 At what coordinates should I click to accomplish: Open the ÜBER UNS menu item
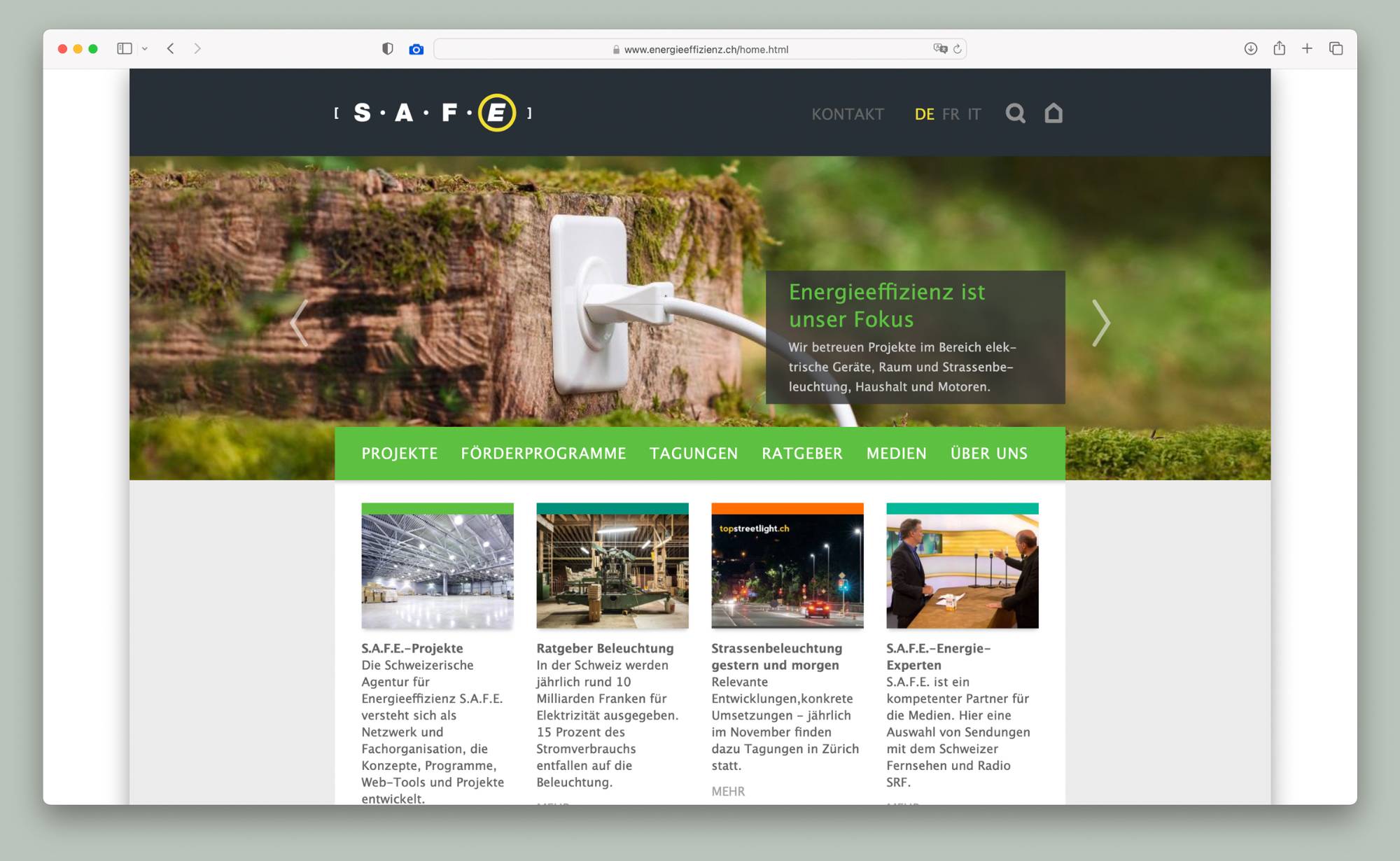tap(989, 454)
